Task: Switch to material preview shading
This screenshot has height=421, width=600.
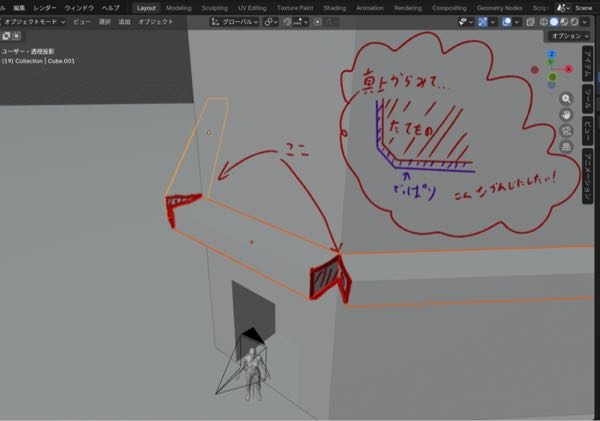Action: (564, 22)
